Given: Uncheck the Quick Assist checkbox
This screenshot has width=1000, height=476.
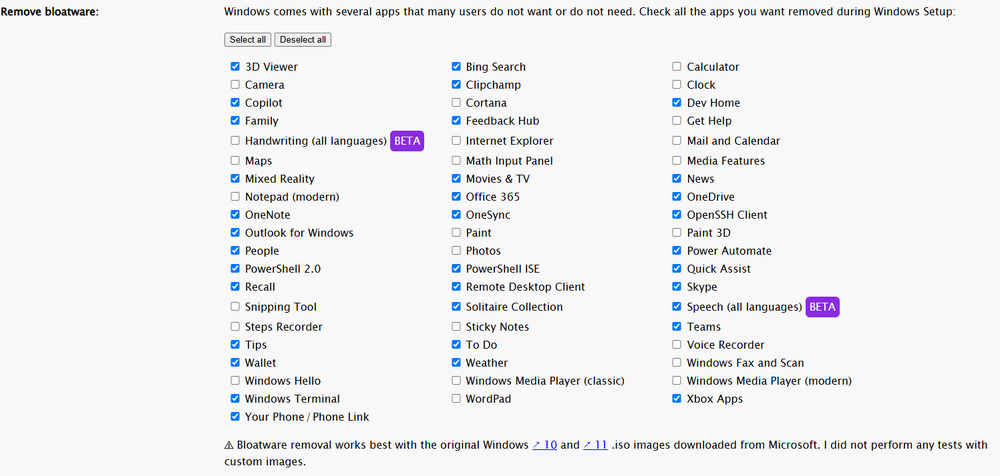Looking at the screenshot, I should [x=677, y=268].
